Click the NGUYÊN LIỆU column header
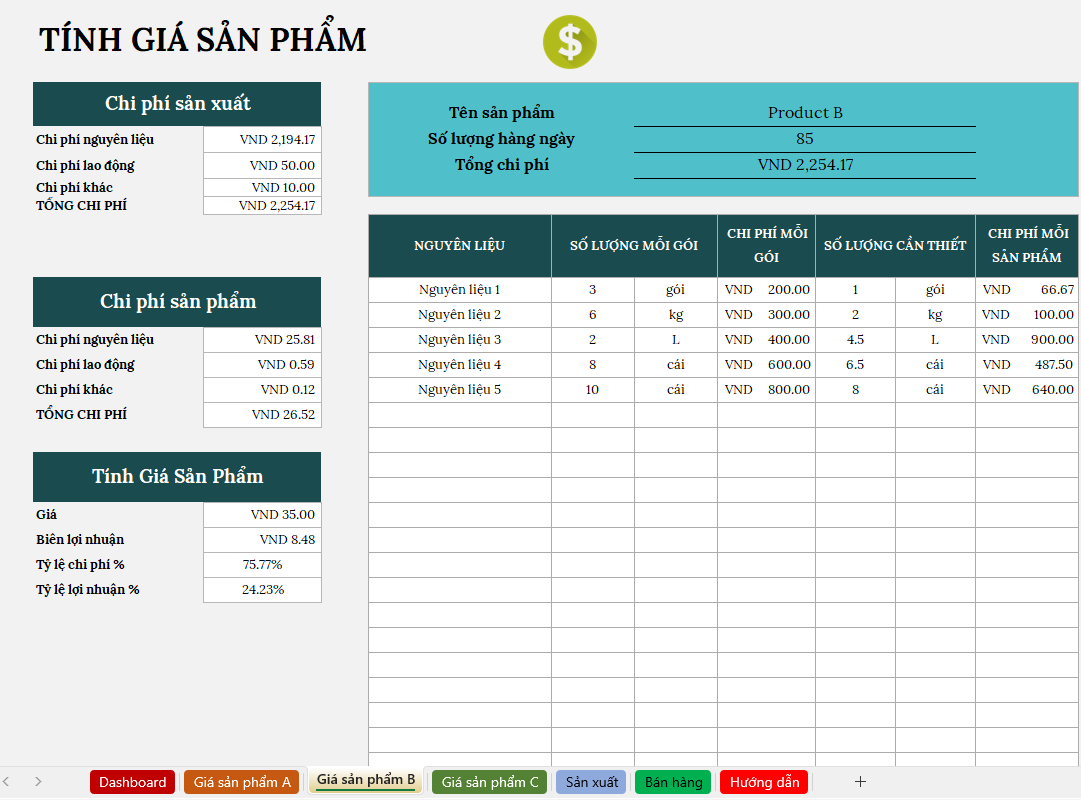1081x800 pixels. click(x=460, y=246)
